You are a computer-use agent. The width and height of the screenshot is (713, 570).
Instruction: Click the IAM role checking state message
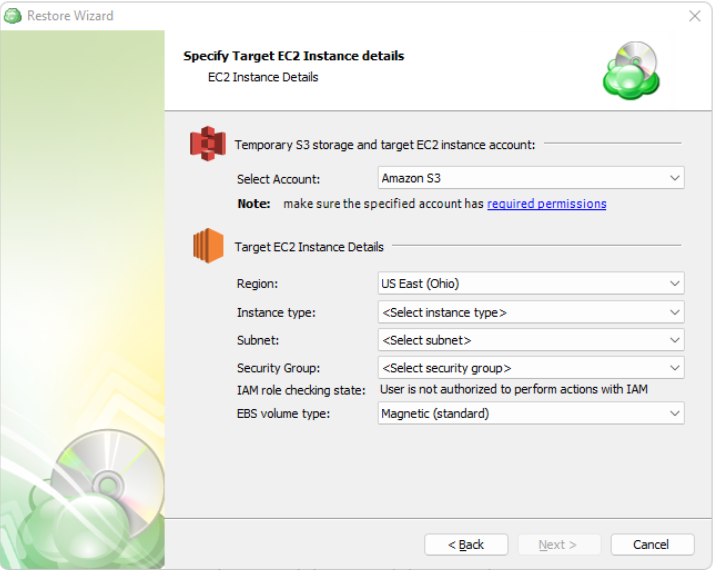[514, 389]
